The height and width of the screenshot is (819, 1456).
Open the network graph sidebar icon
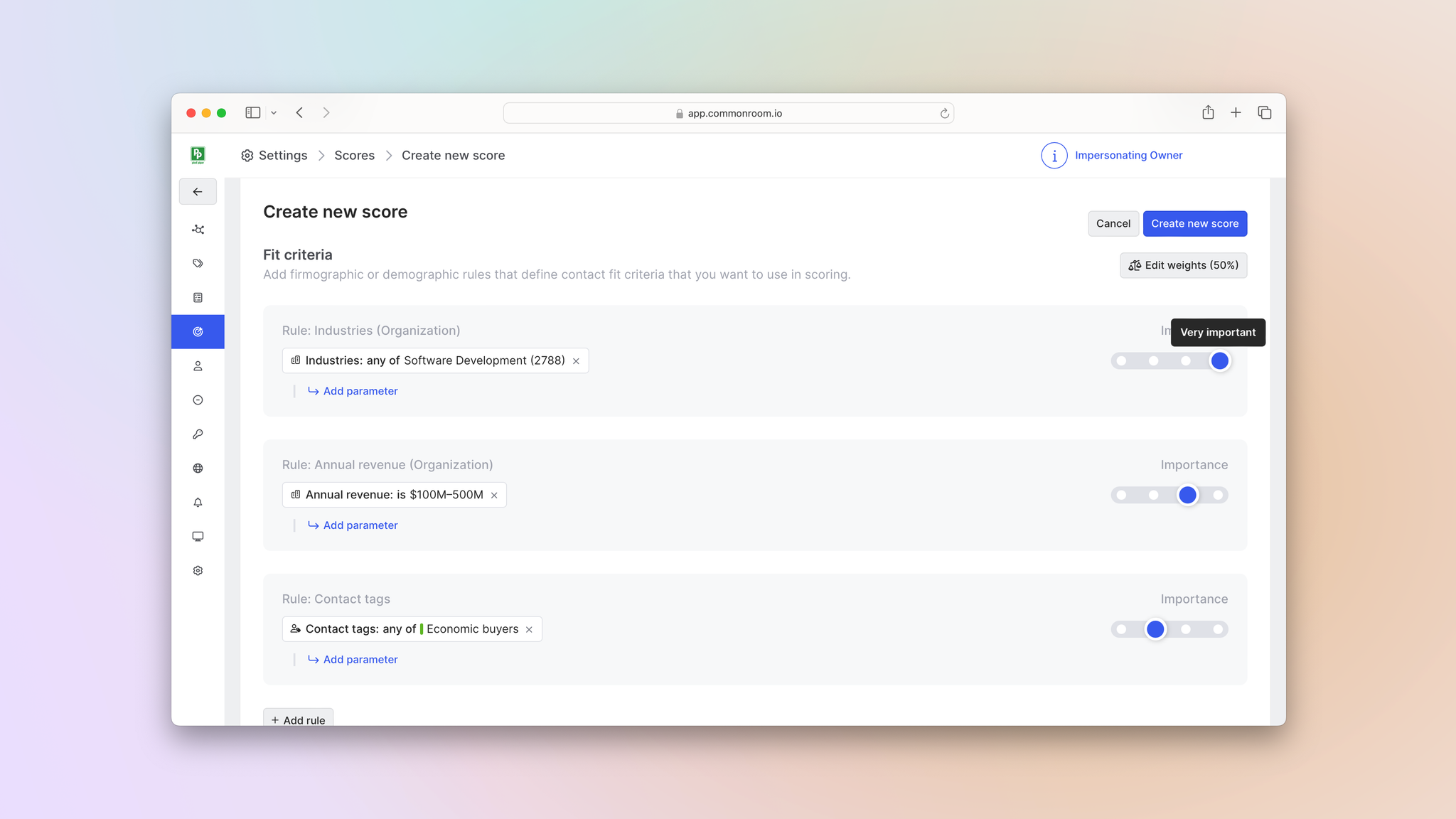click(x=198, y=230)
